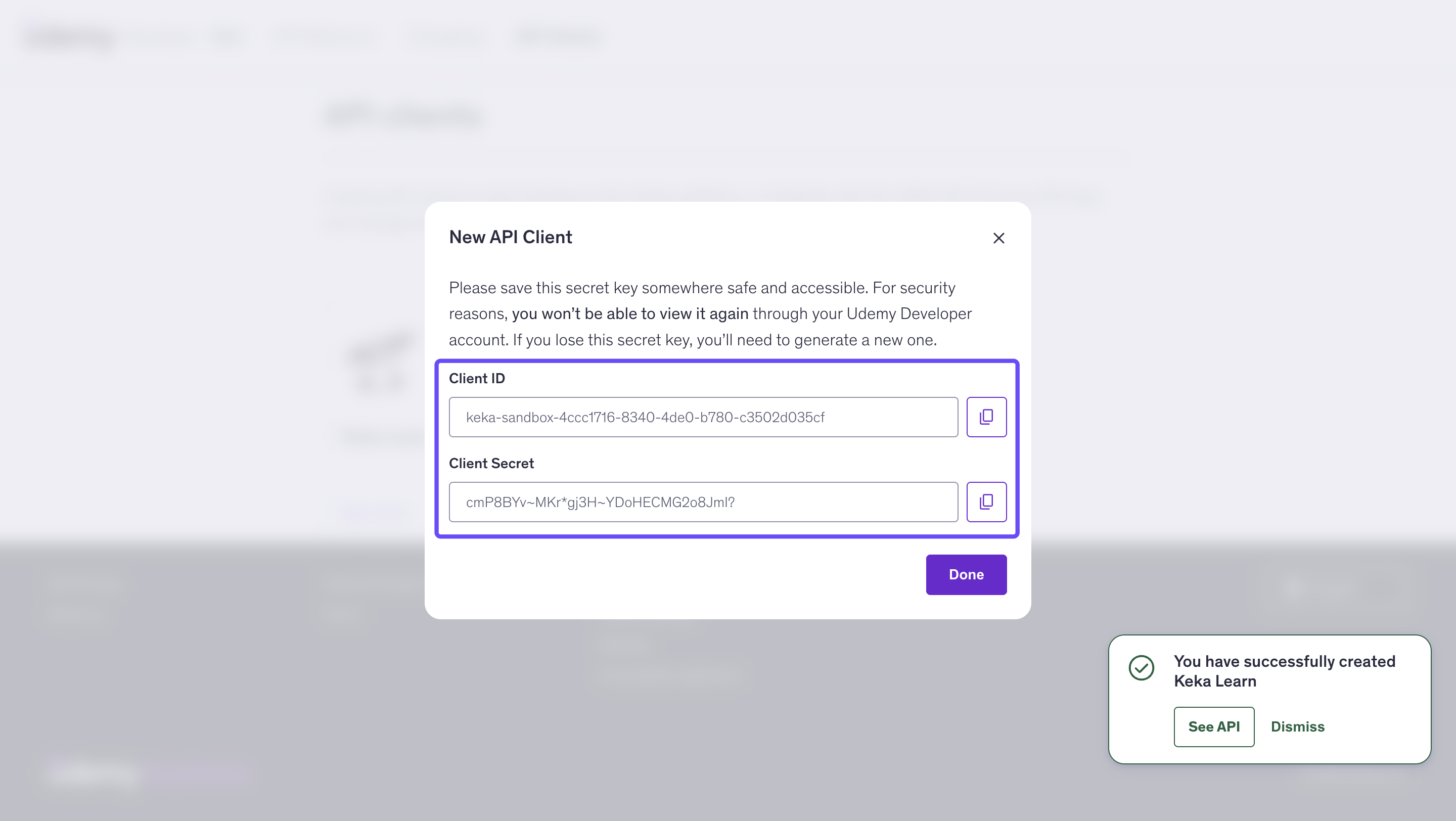Focus the Client Secret text field

pos(703,502)
